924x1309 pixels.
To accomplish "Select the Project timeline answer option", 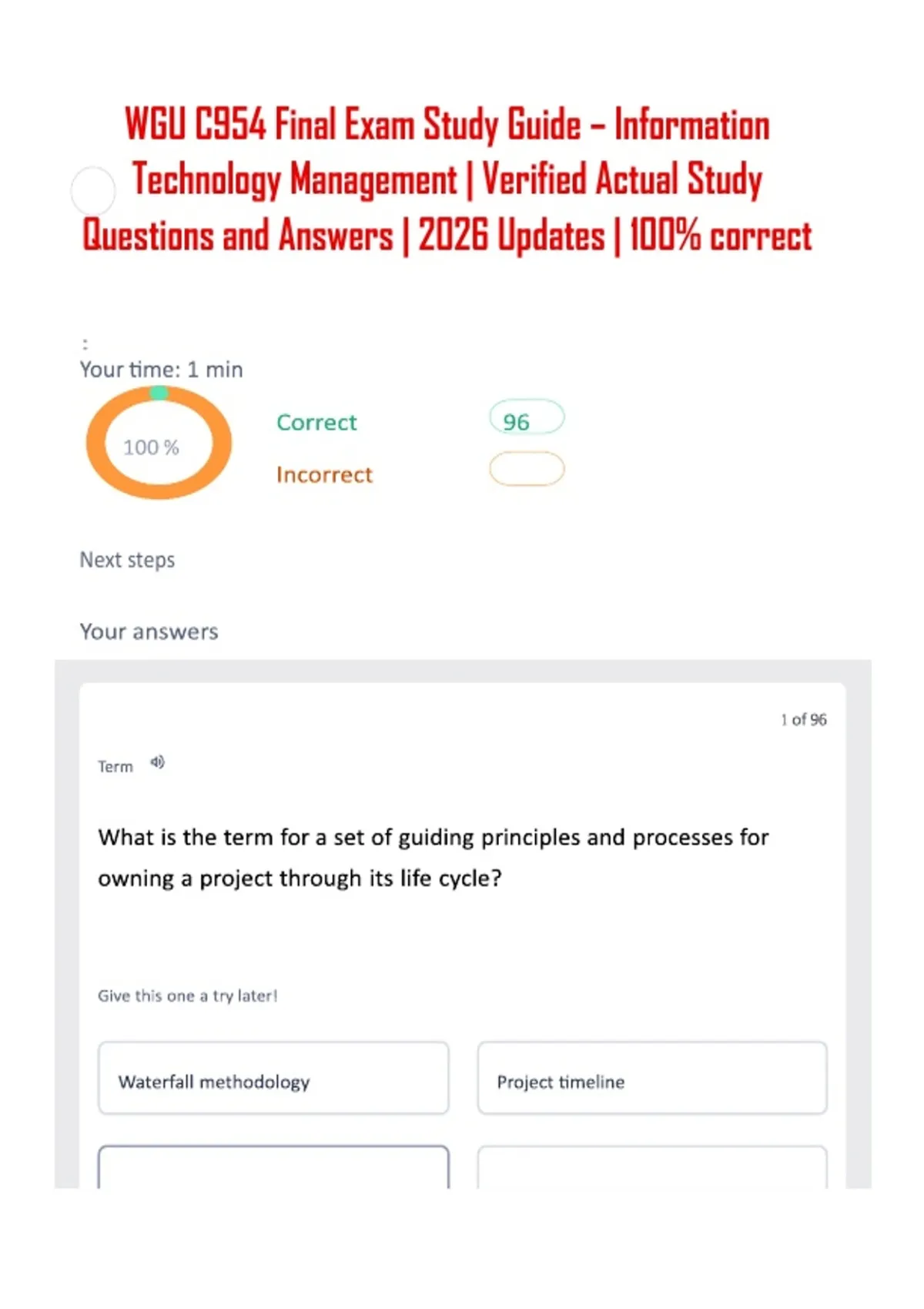I will tap(652, 1078).
